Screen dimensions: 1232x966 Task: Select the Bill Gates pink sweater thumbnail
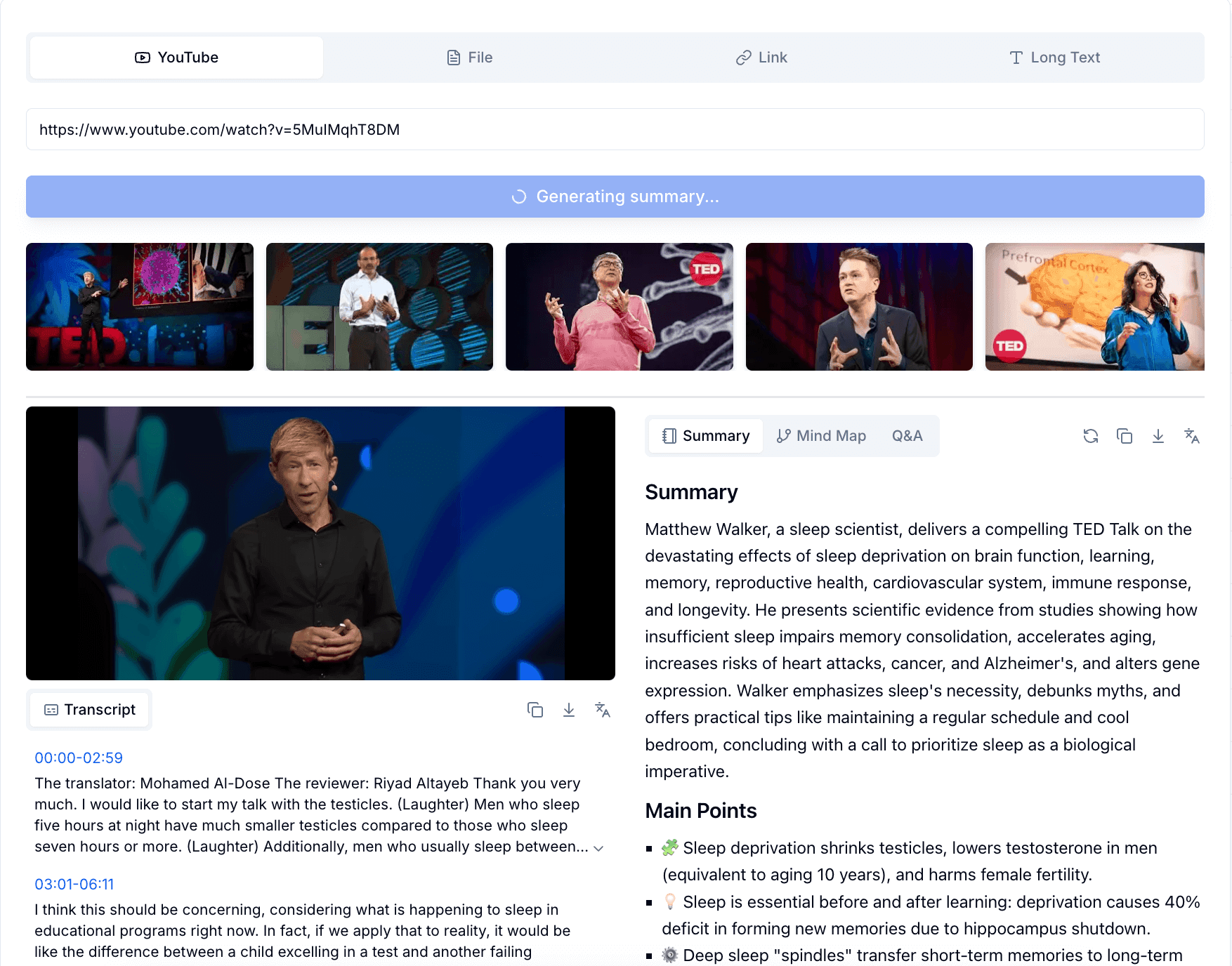[619, 307]
